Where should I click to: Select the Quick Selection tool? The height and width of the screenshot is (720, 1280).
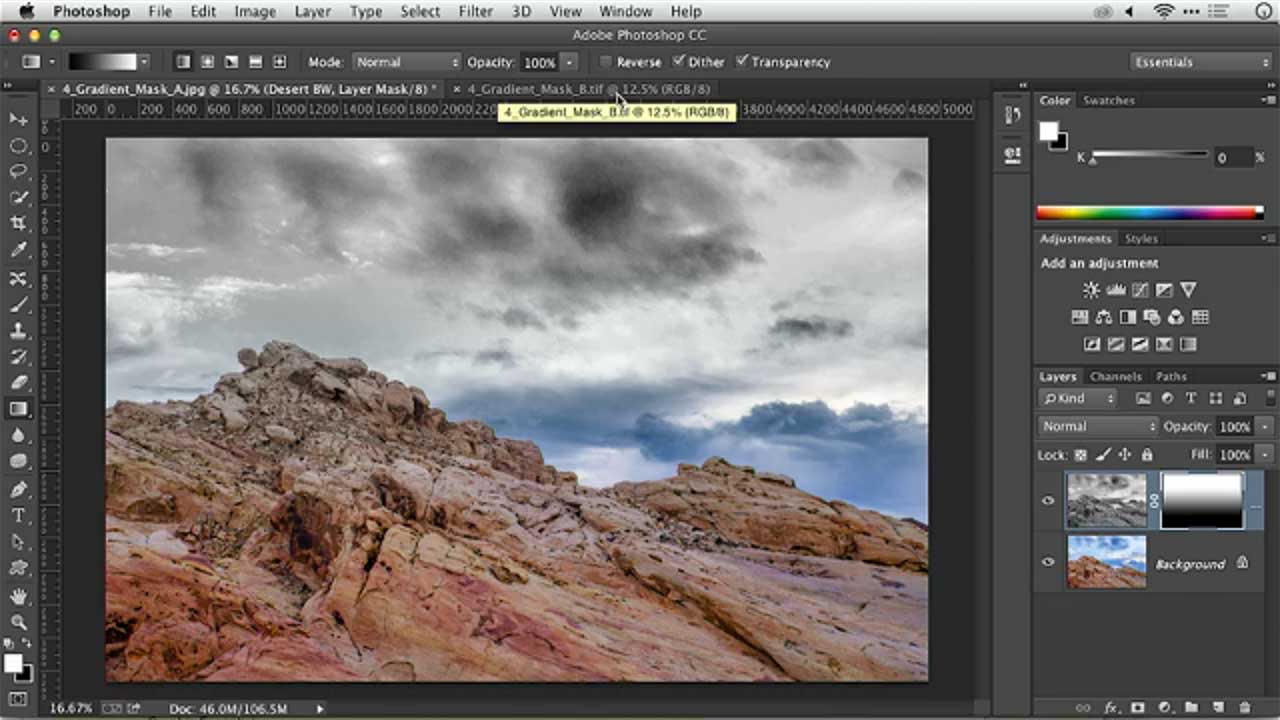coord(18,198)
